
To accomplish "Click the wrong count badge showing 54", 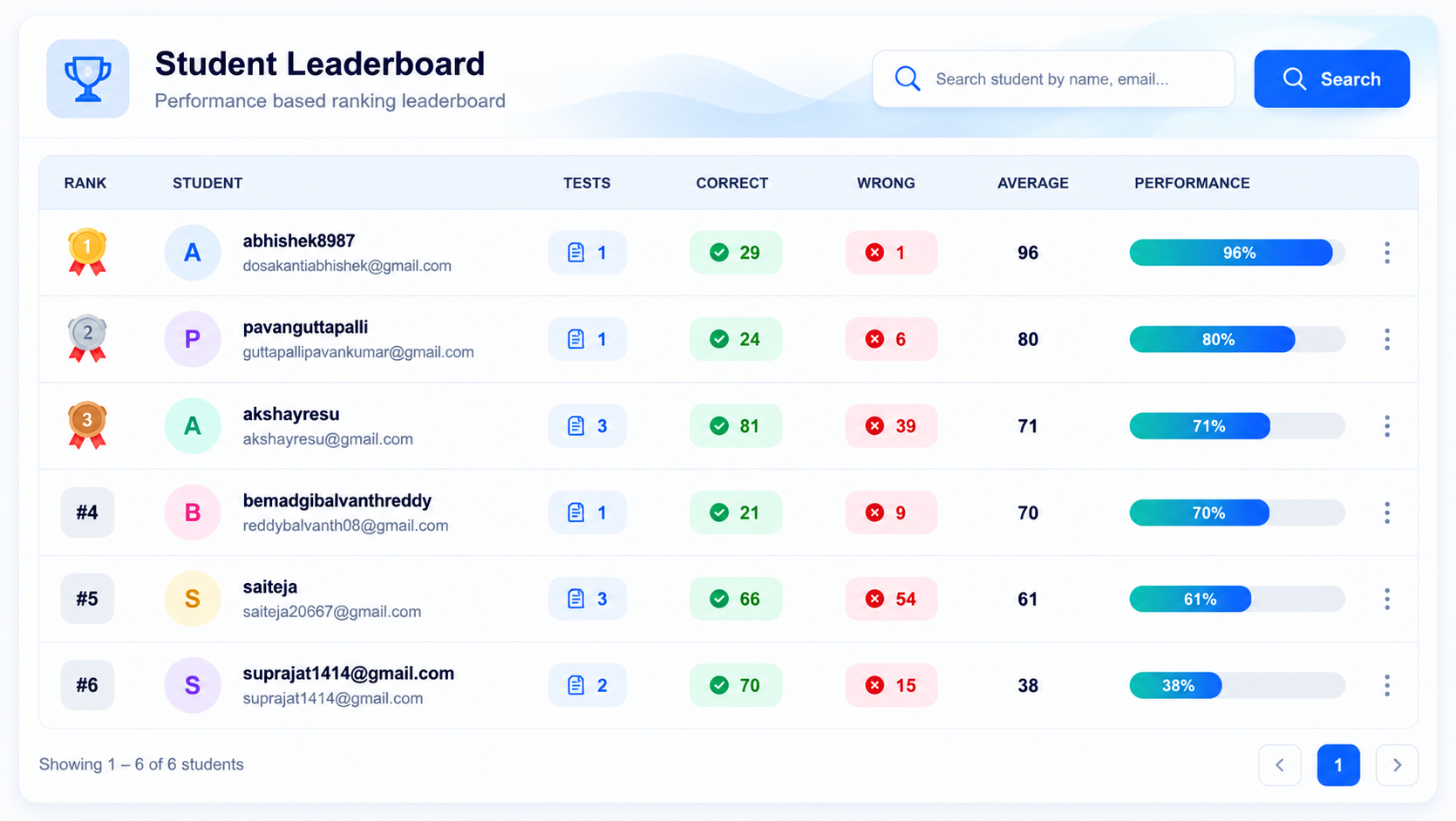I will click(891, 599).
